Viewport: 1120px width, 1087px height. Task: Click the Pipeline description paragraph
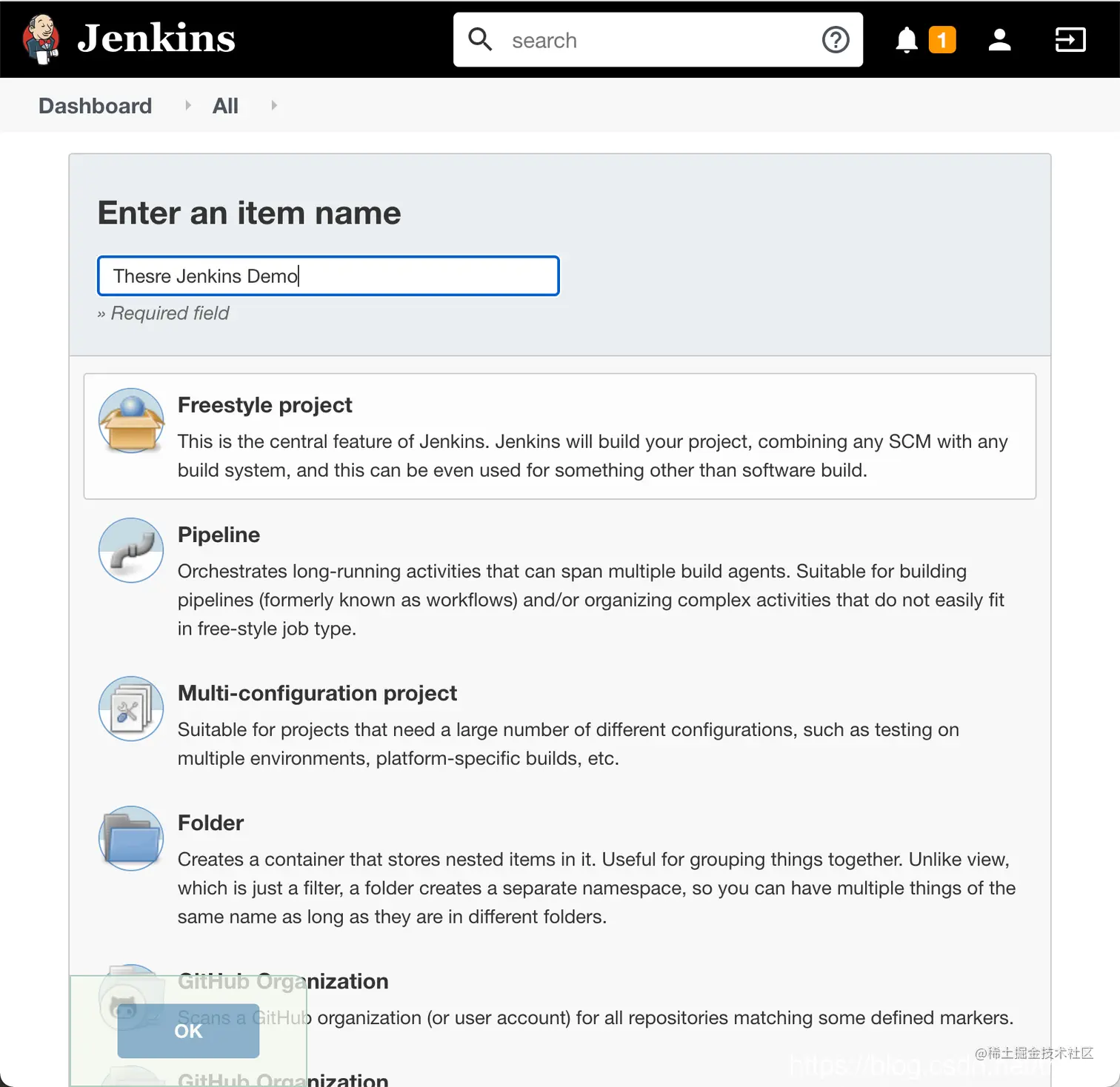(591, 600)
